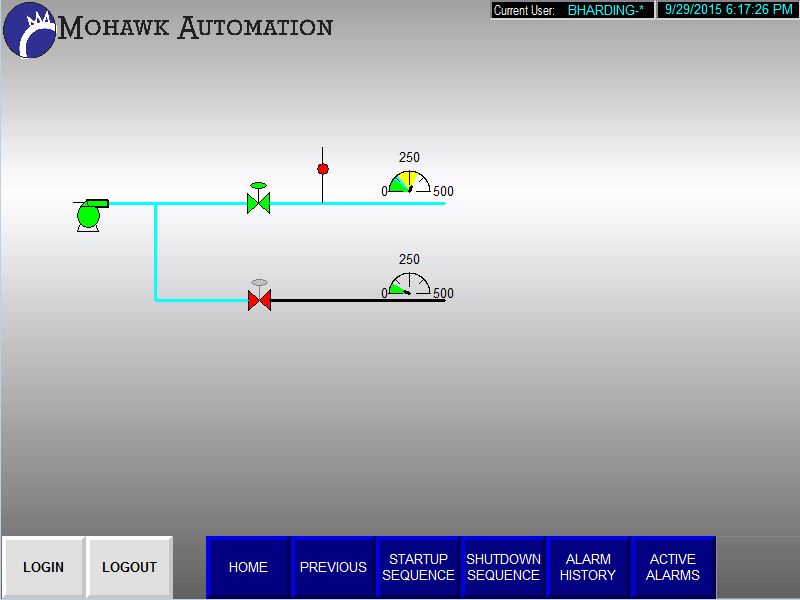Click the lower pressure gauge dial
Viewport: 800px width, 600px height.
[x=409, y=284]
